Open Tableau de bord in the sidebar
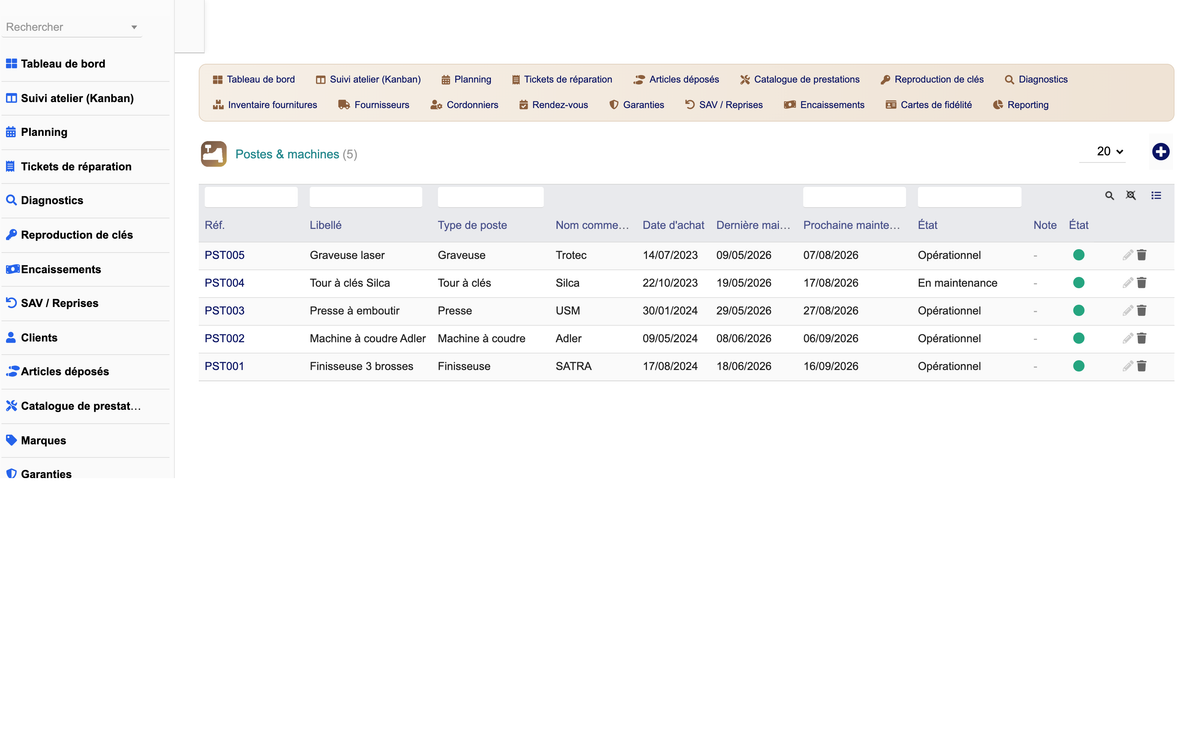Screen dimensions: 1200x743 63,64
